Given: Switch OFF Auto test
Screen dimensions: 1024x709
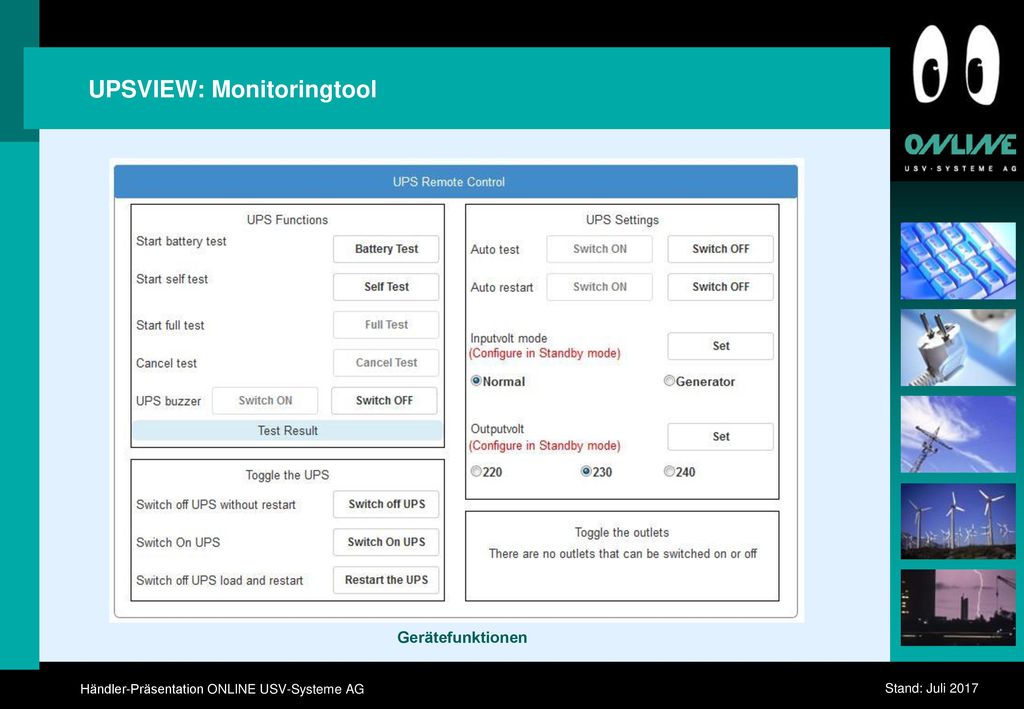Looking at the screenshot, I should pyautogui.click(x=720, y=249).
